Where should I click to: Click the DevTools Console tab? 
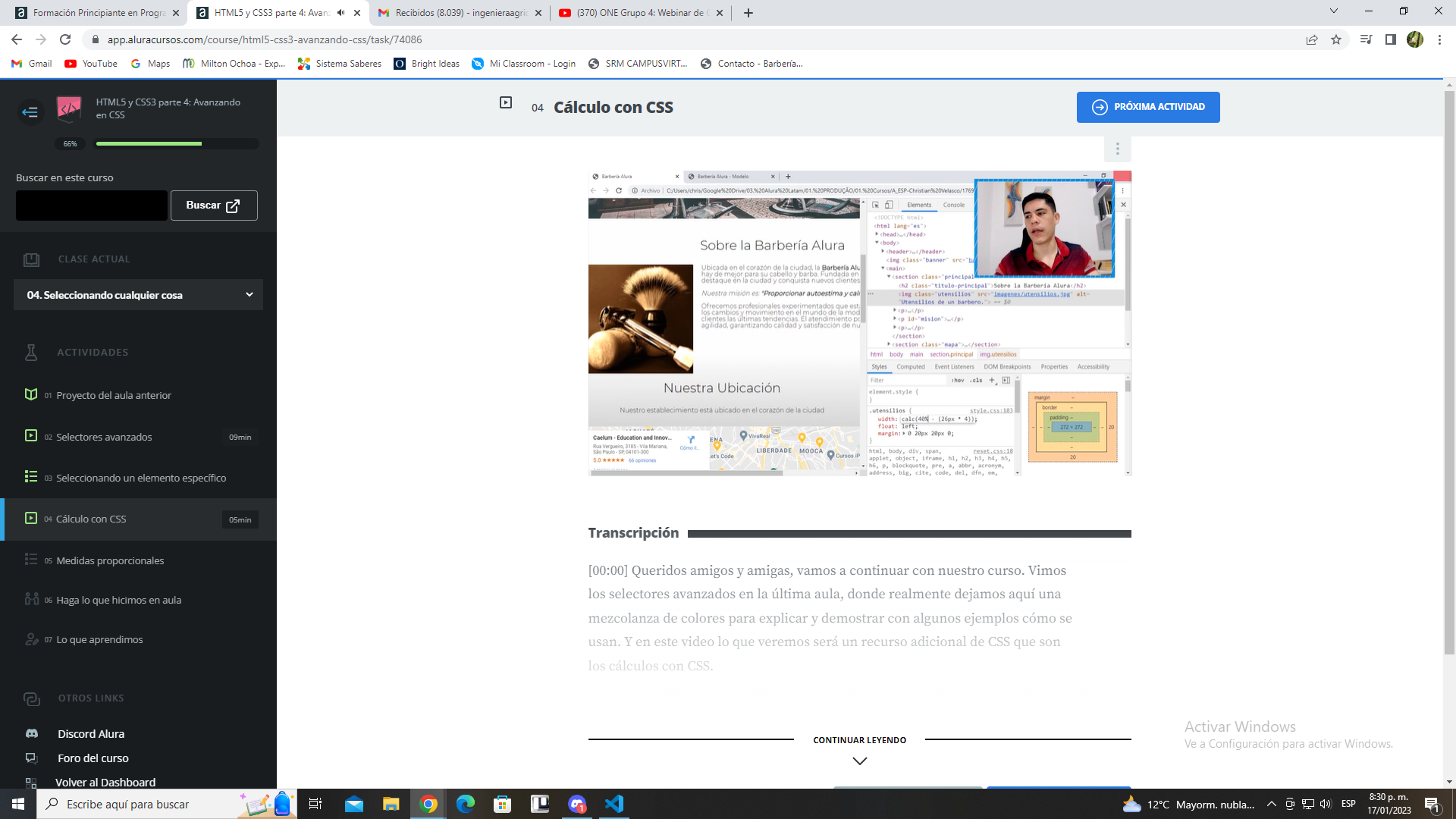(x=953, y=205)
